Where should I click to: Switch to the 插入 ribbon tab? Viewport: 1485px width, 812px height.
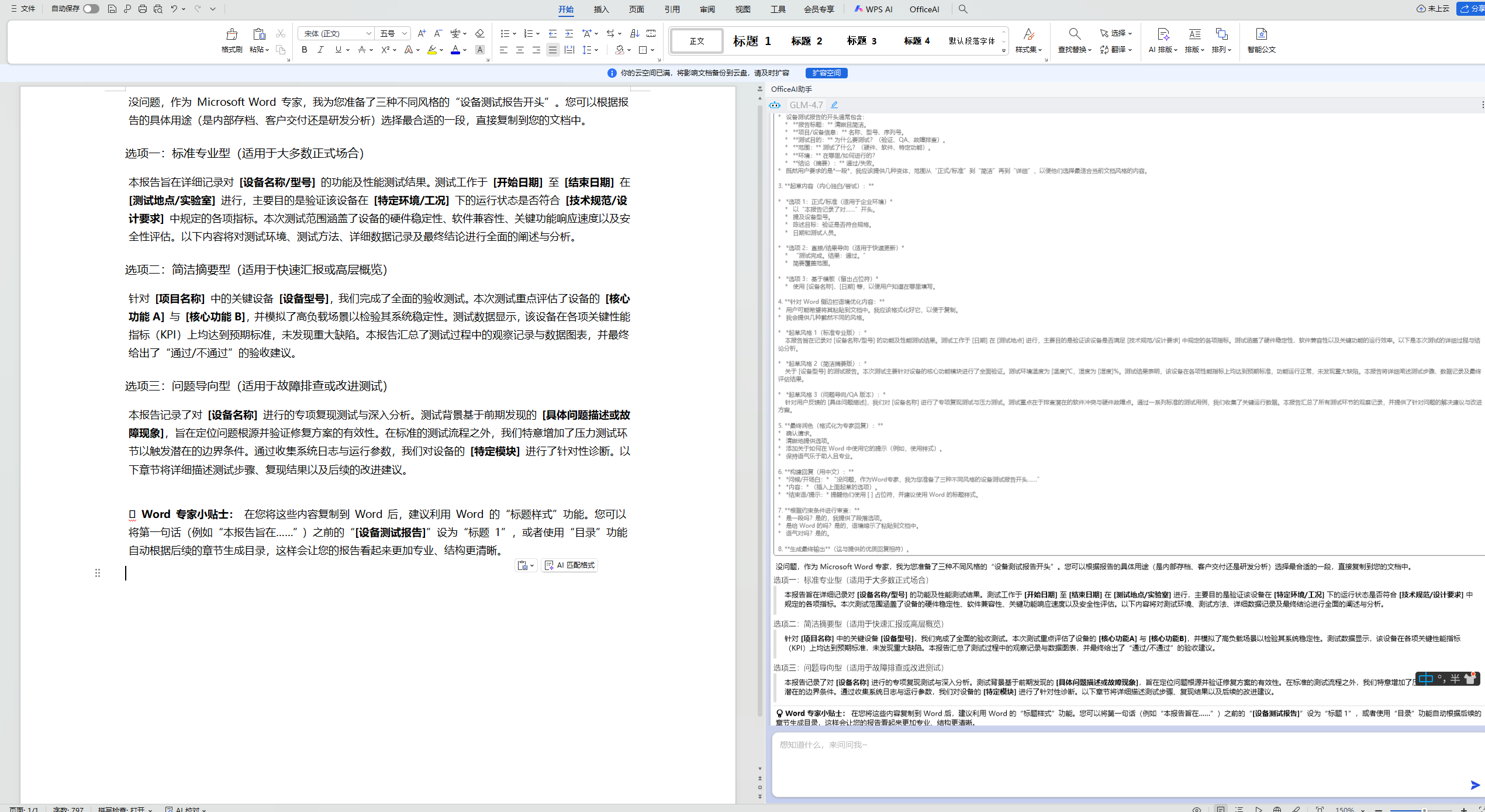click(x=601, y=9)
